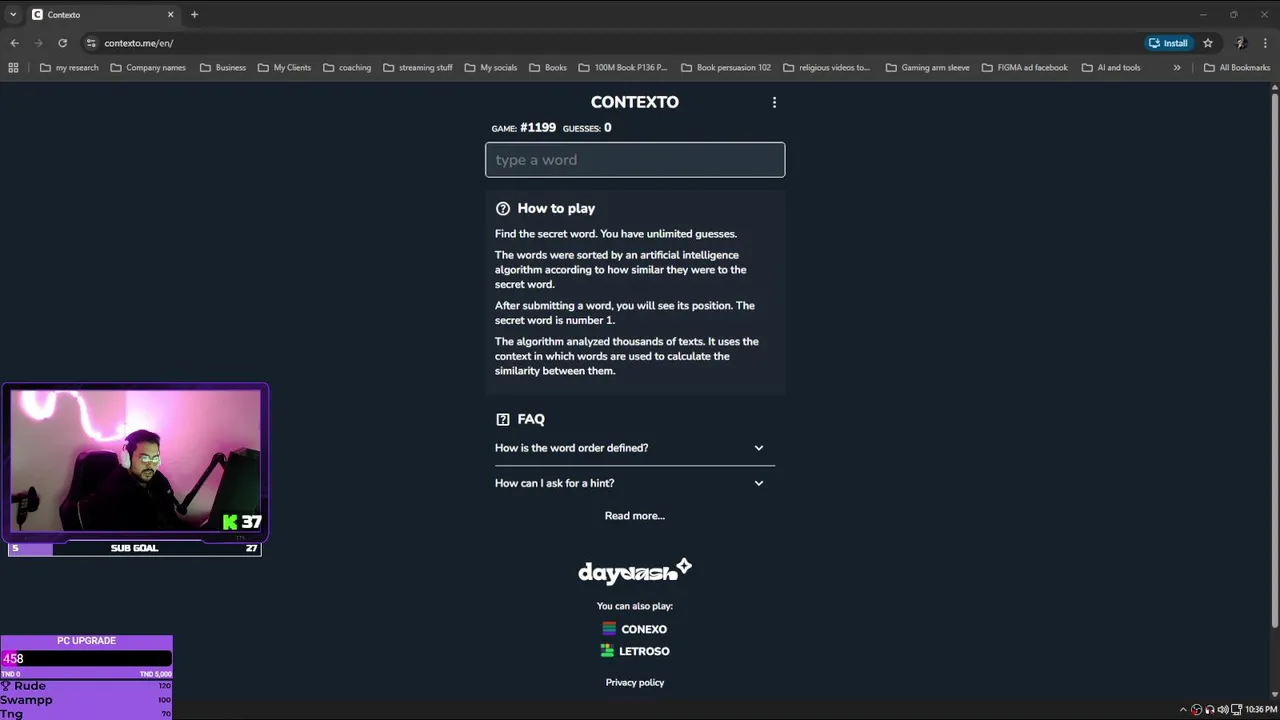Open the Privacy policy link
1280x720 pixels.
click(x=635, y=682)
